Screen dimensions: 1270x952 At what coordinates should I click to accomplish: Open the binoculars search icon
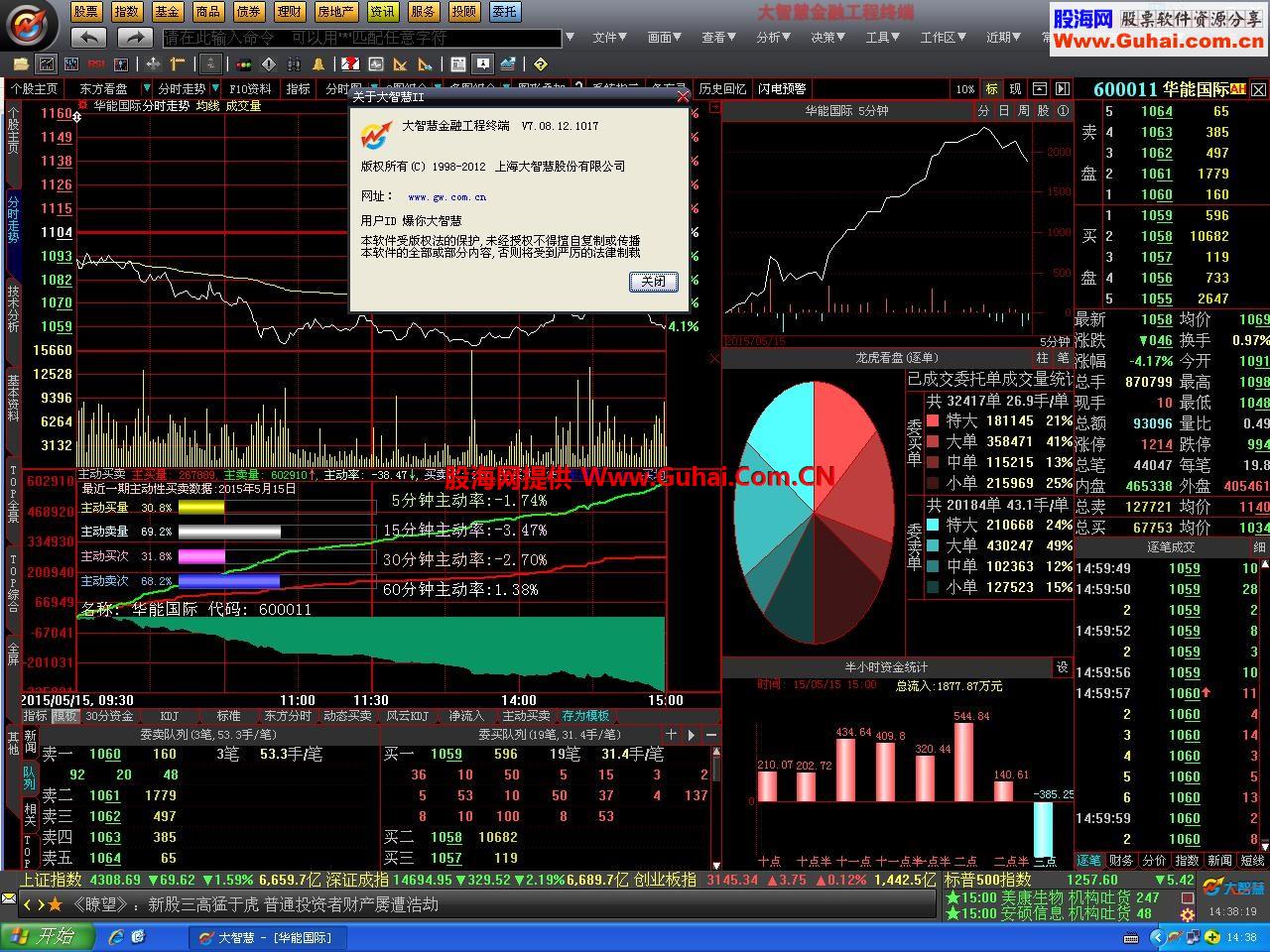(294, 64)
